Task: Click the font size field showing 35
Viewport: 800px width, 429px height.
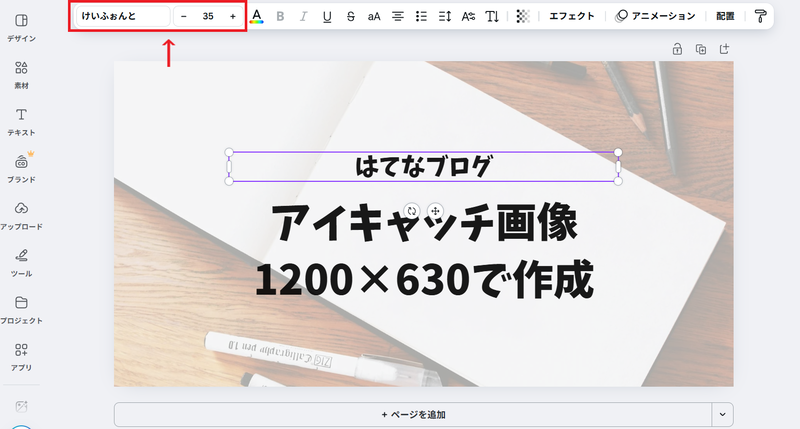Action: pos(208,16)
